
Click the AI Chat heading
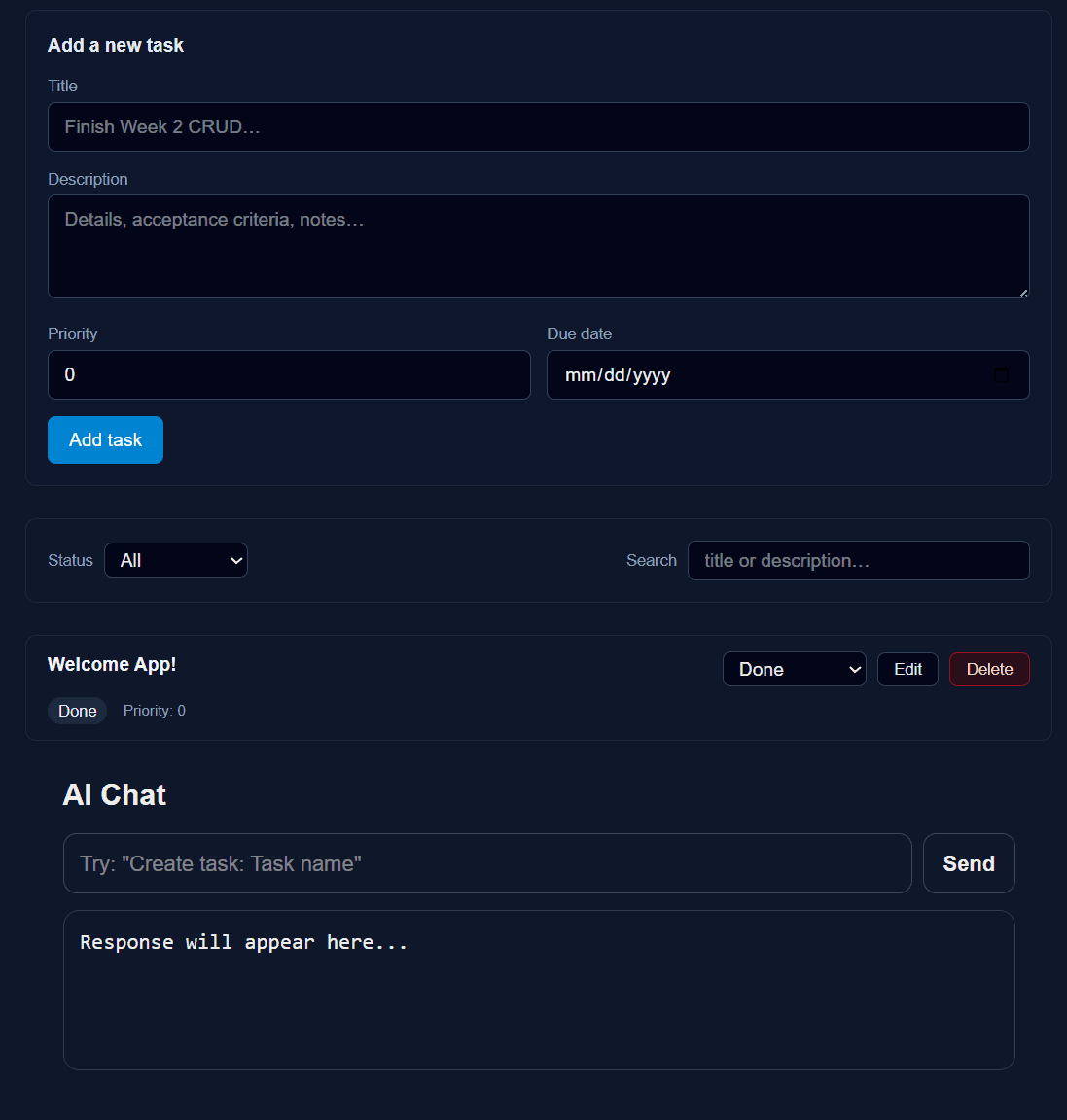[x=114, y=794]
